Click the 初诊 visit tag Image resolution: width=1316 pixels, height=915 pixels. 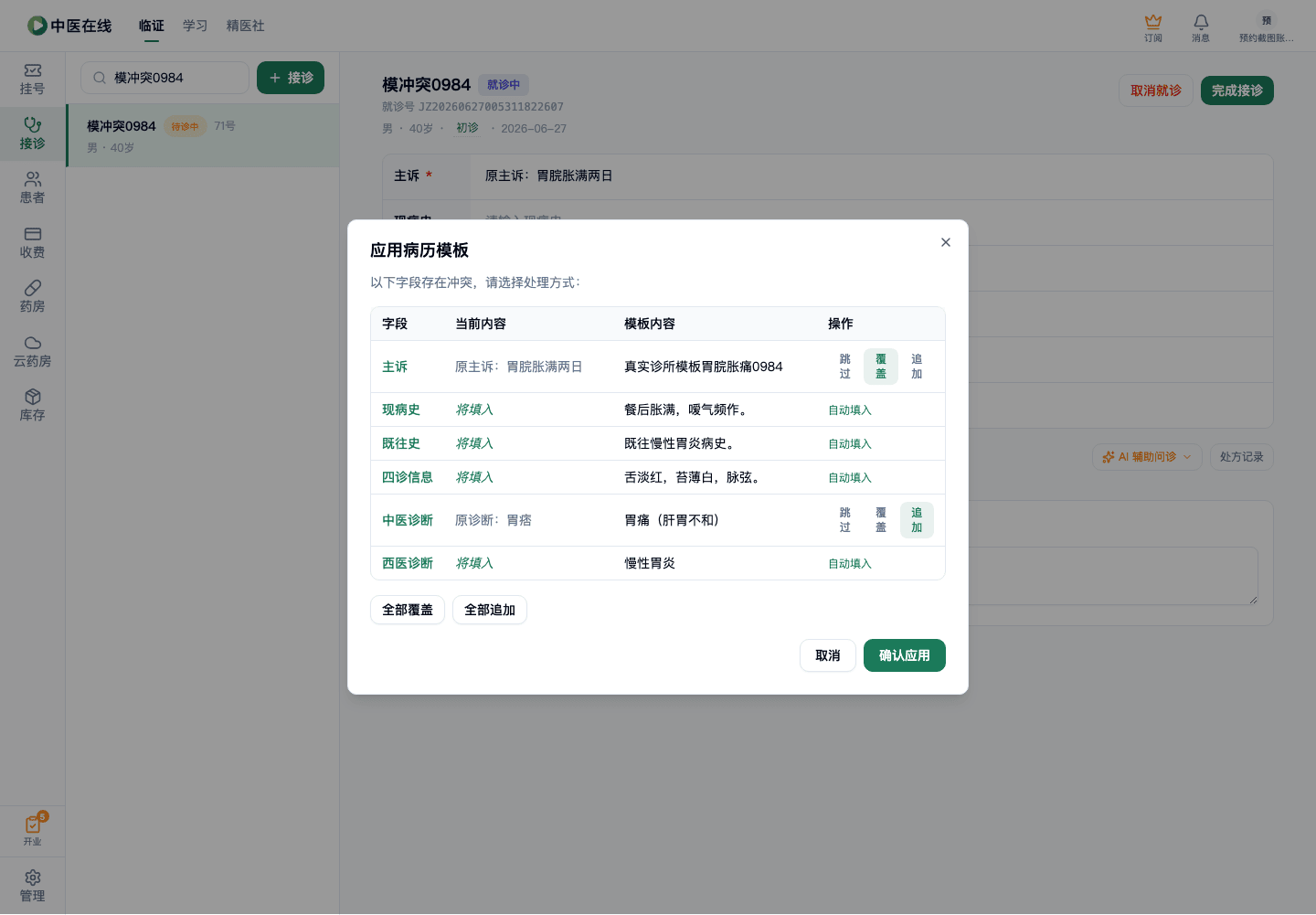(x=467, y=128)
